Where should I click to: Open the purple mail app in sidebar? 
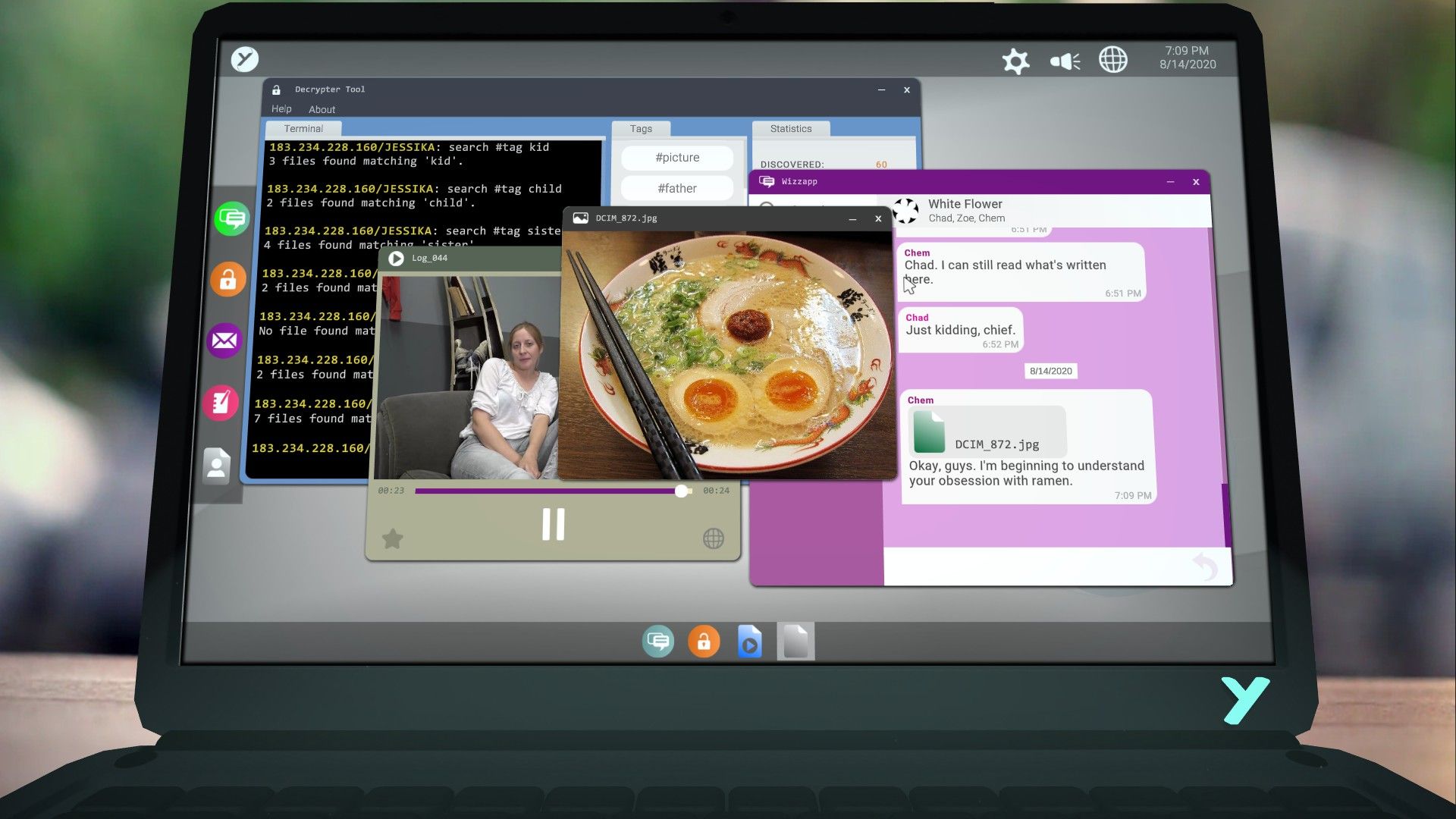(224, 340)
